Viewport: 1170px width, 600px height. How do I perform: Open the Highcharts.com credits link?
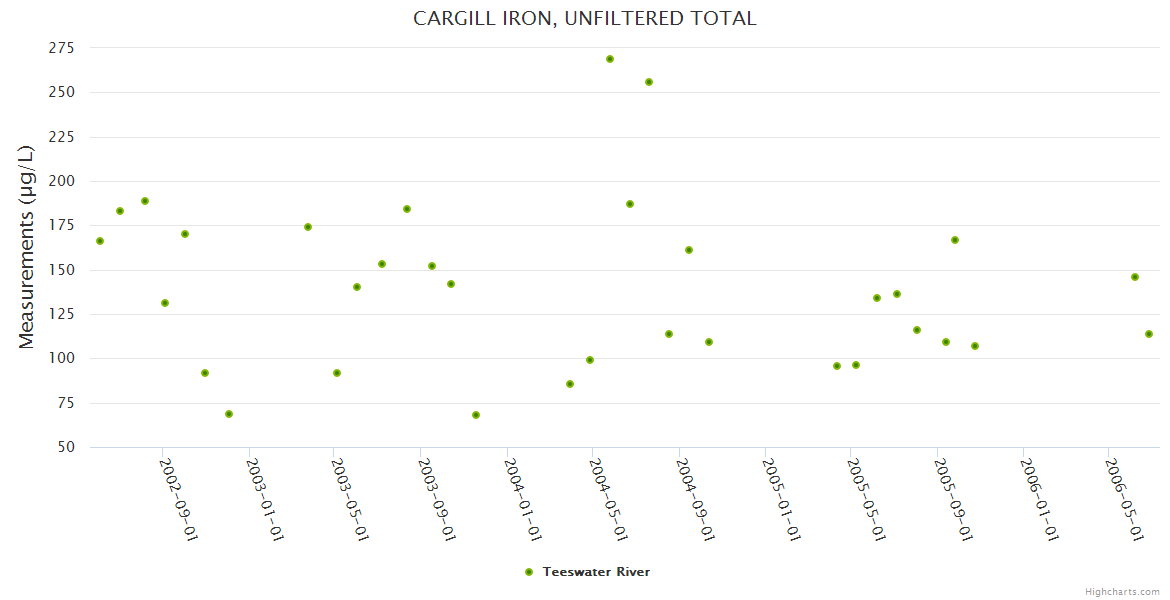pos(1123,591)
